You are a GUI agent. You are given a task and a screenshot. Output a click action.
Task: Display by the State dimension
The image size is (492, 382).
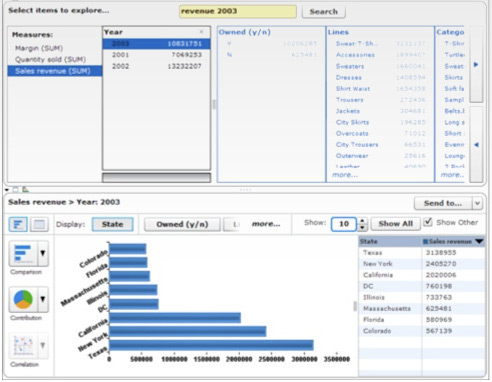tap(112, 224)
